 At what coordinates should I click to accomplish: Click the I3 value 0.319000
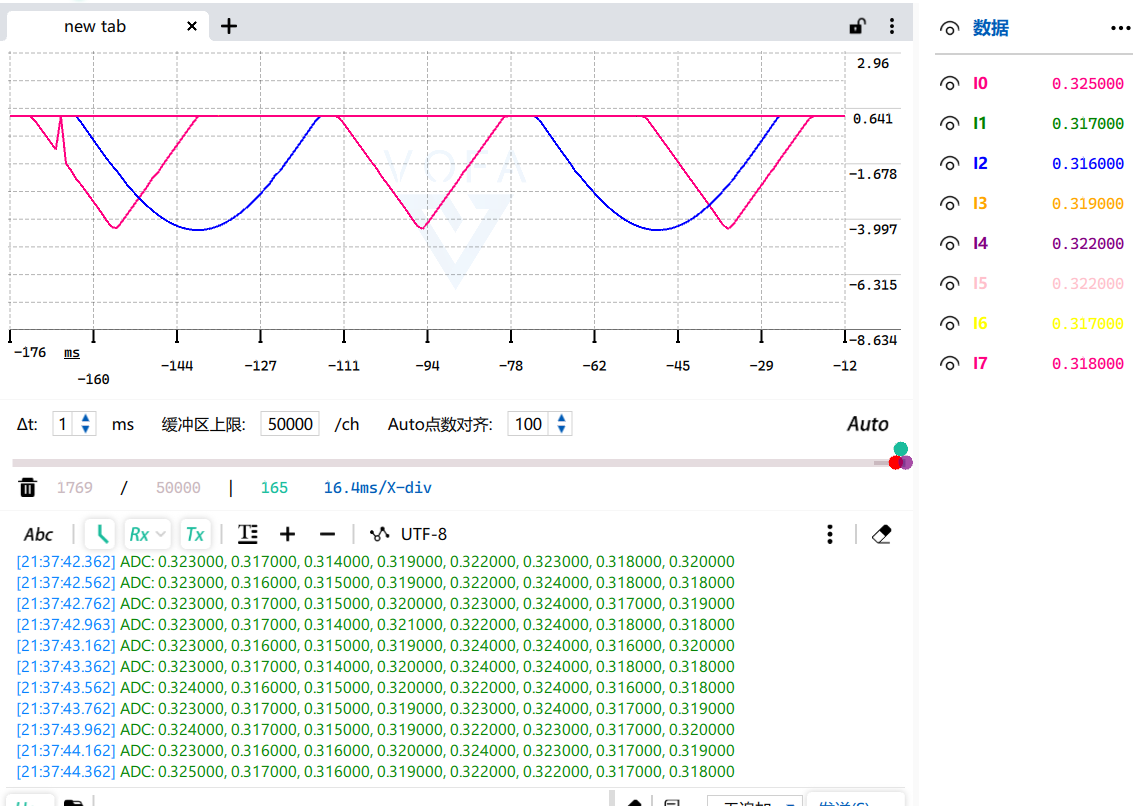tap(1087, 204)
